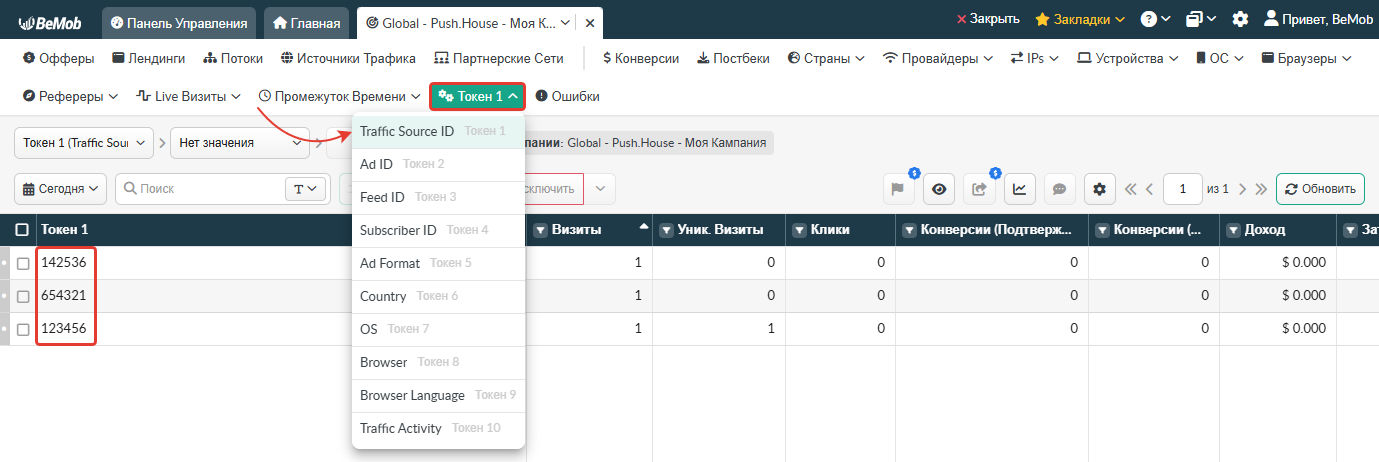Click the Поиск search field

point(200,188)
